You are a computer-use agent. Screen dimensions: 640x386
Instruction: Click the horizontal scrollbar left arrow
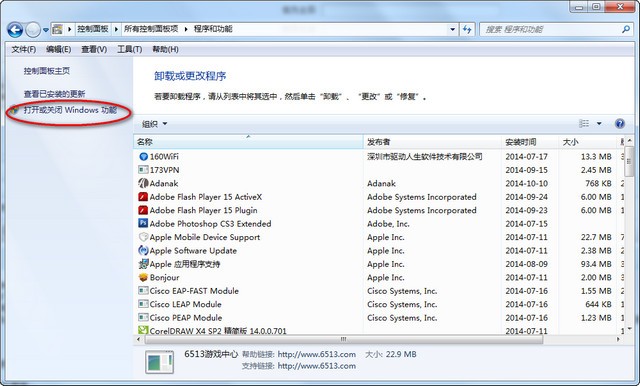tap(138, 339)
